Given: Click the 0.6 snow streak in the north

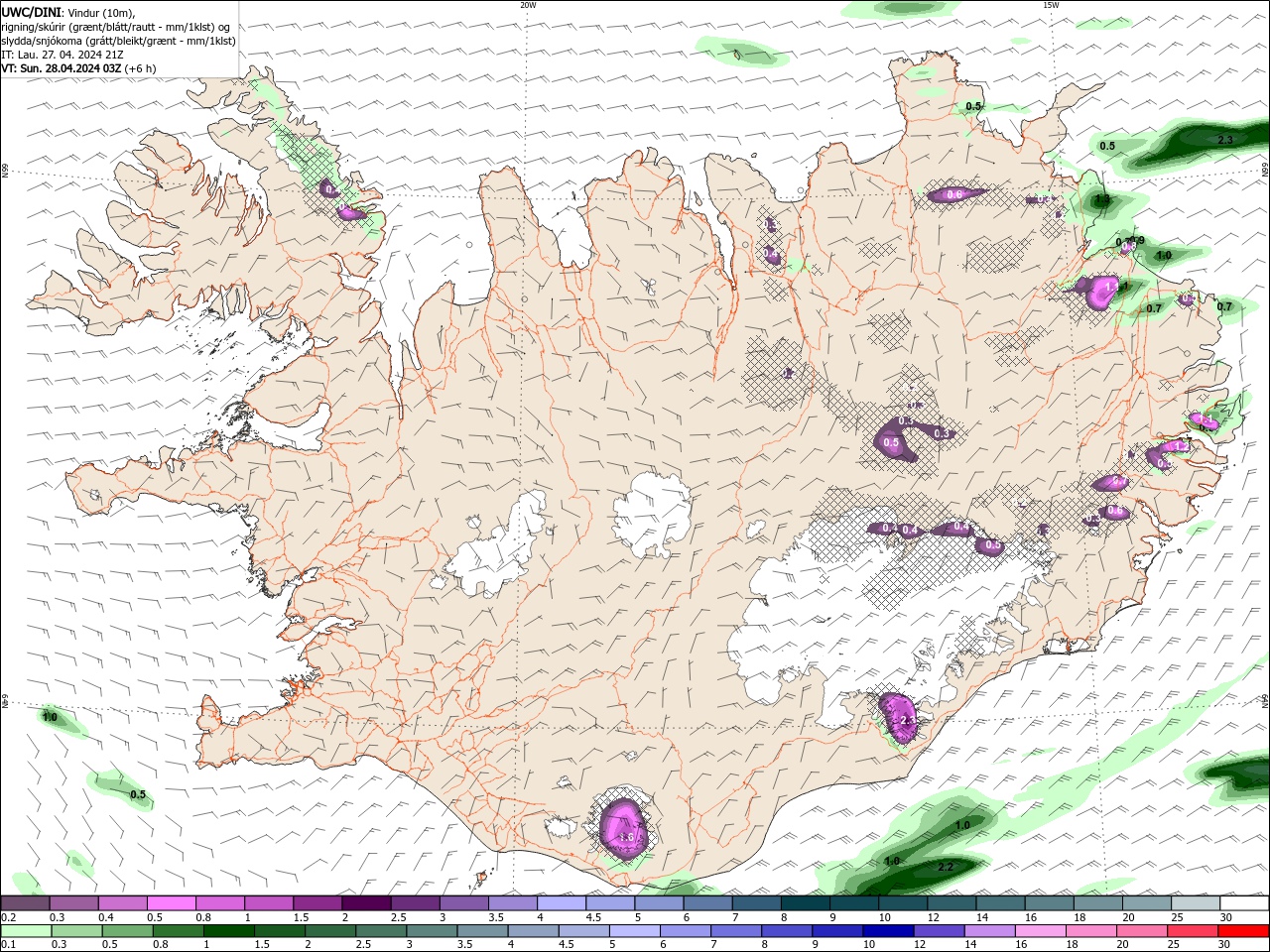Looking at the screenshot, I should point(956,194).
